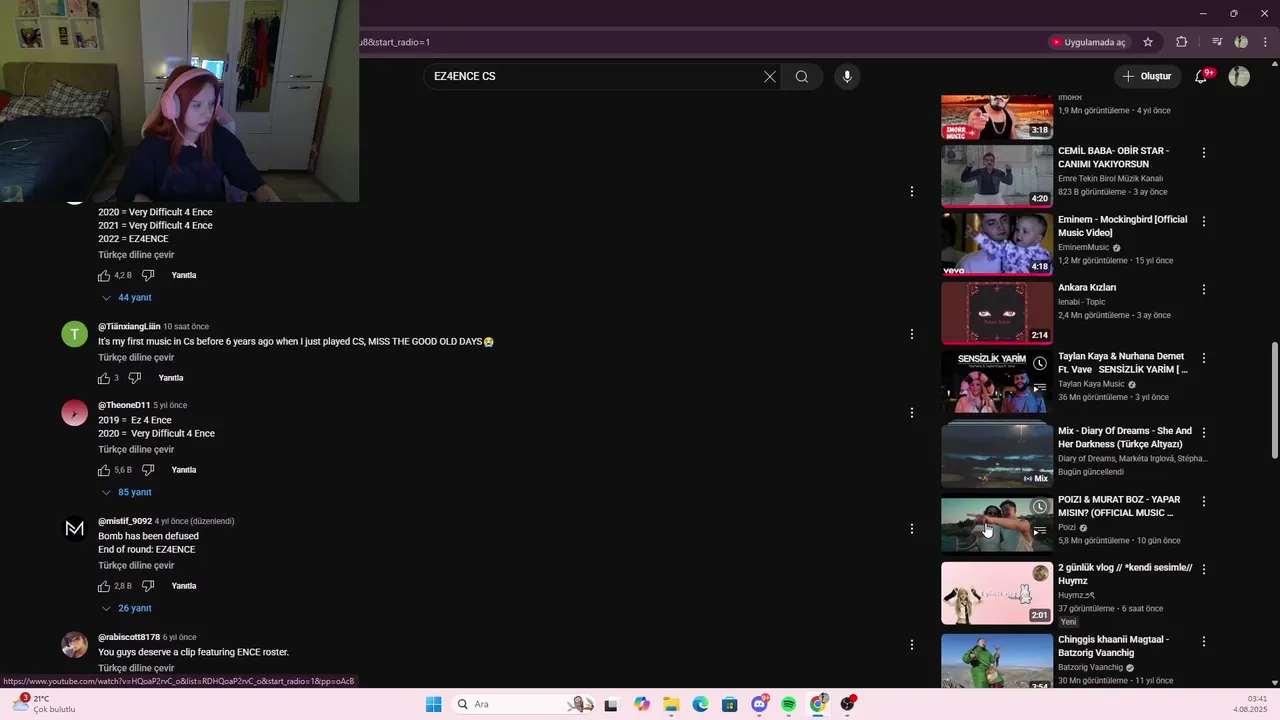Like the @mistif_9092 comment
The width and height of the screenshot is (1280, 720).
(x=104, y=586)
